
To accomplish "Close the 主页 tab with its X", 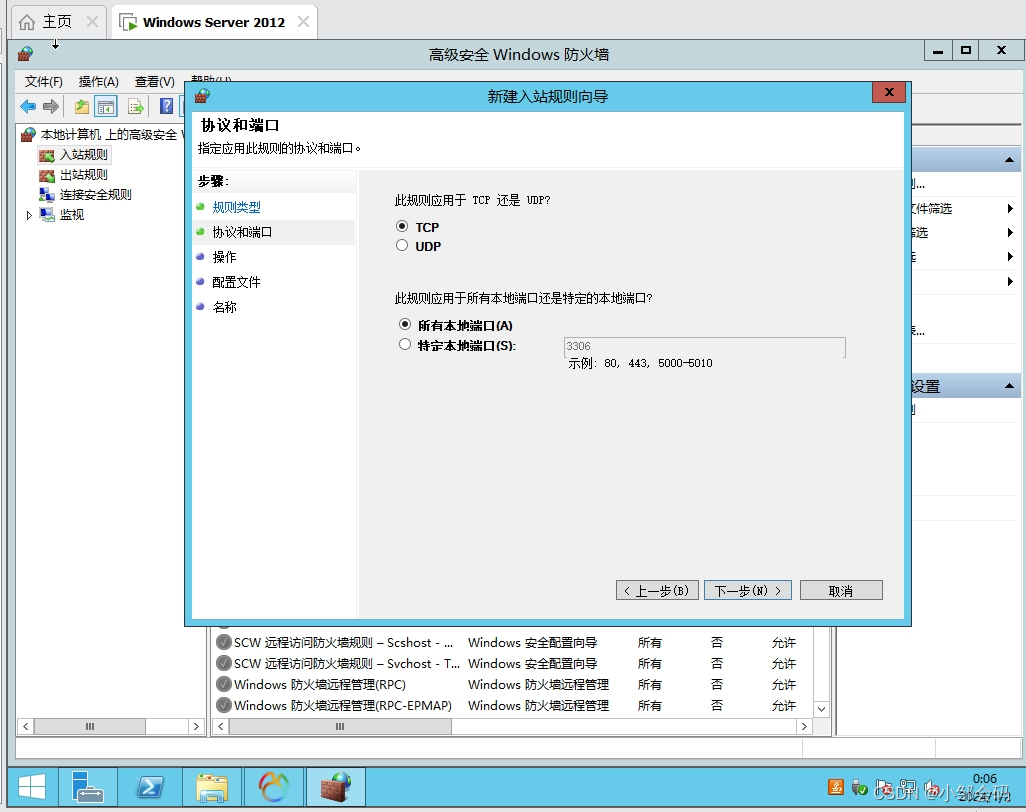I will click(x=92, y=22).
